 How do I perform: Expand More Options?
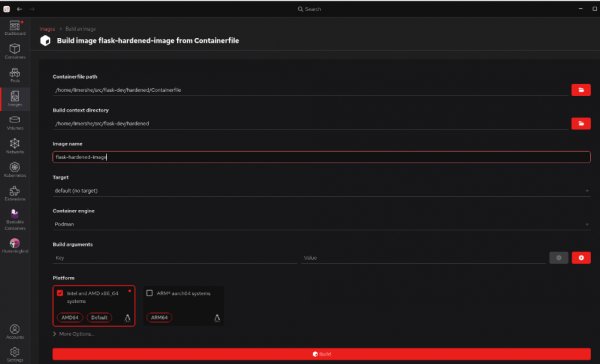point(73,334)
